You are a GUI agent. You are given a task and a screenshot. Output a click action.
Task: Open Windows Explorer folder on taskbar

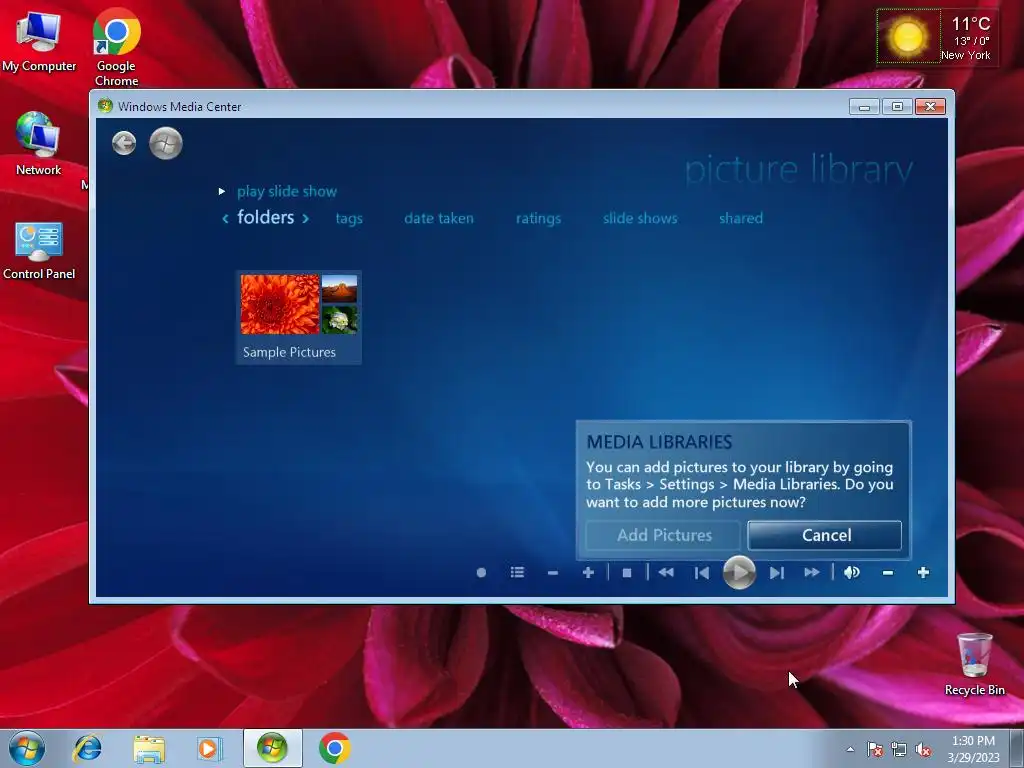tap(149, 748)
